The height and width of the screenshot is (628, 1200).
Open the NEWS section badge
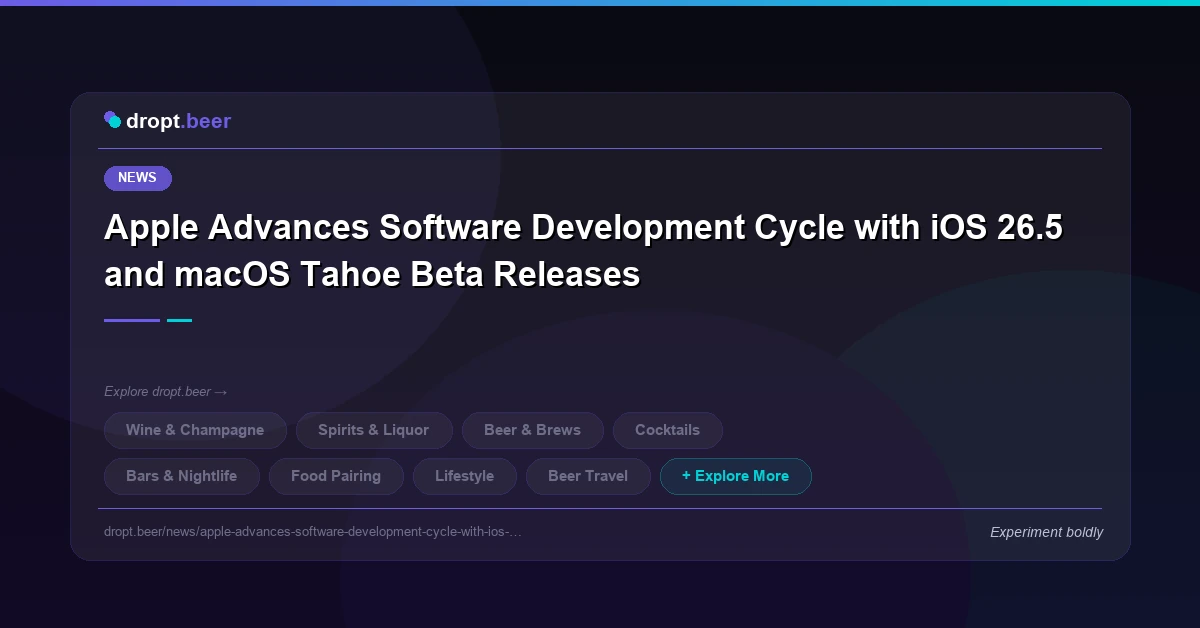[x=137, y=178]
